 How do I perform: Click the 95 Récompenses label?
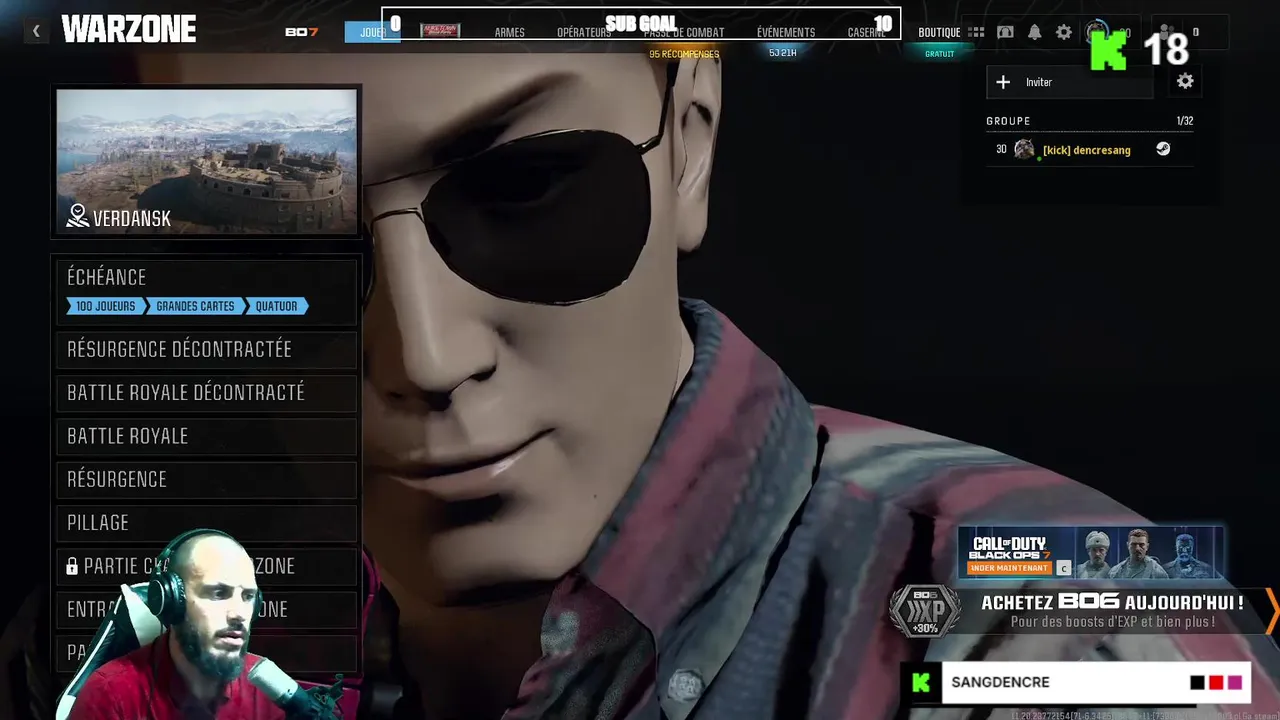pyautogui.click(x=684, y=54)
